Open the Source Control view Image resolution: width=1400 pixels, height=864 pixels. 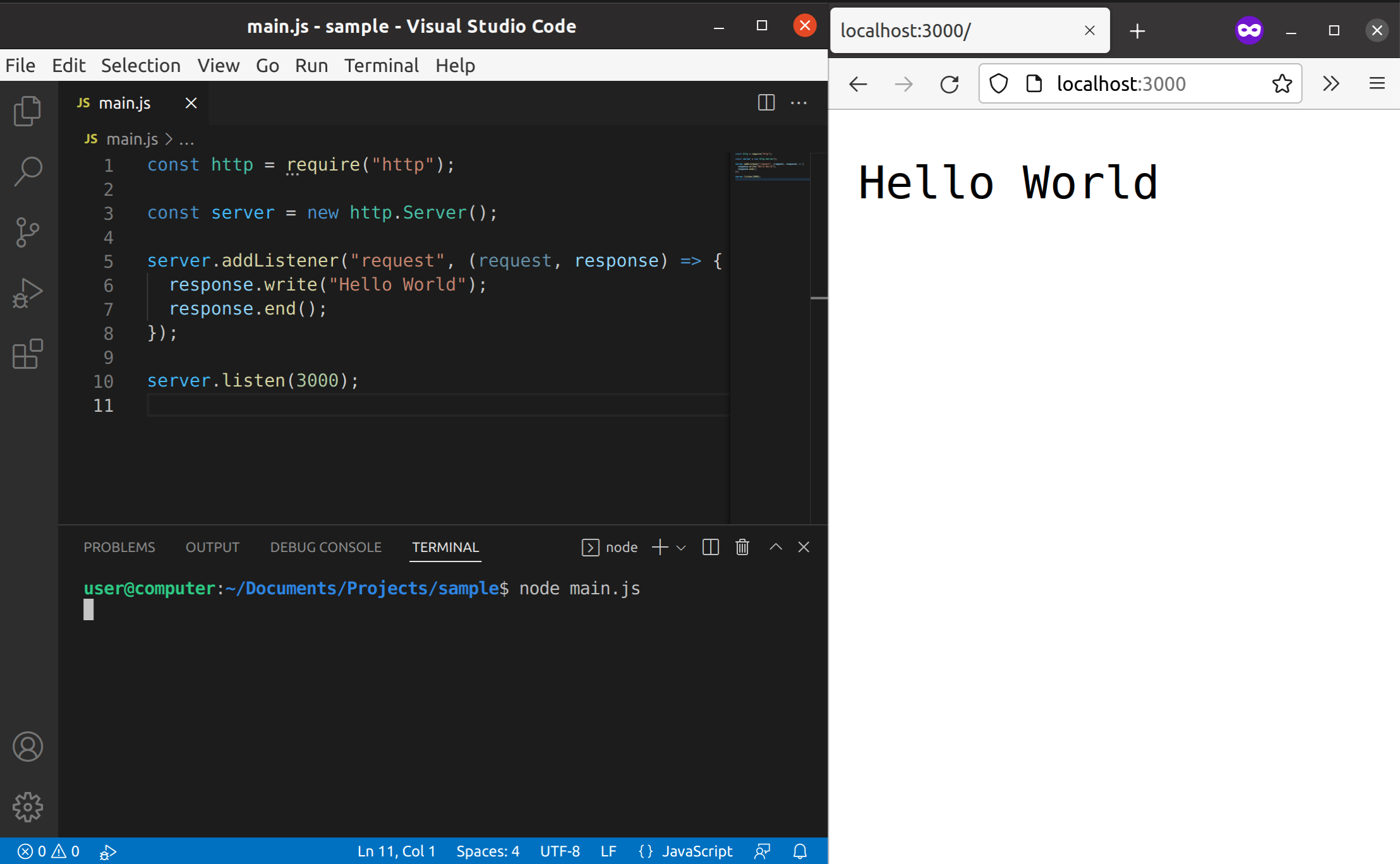point(28,232)
